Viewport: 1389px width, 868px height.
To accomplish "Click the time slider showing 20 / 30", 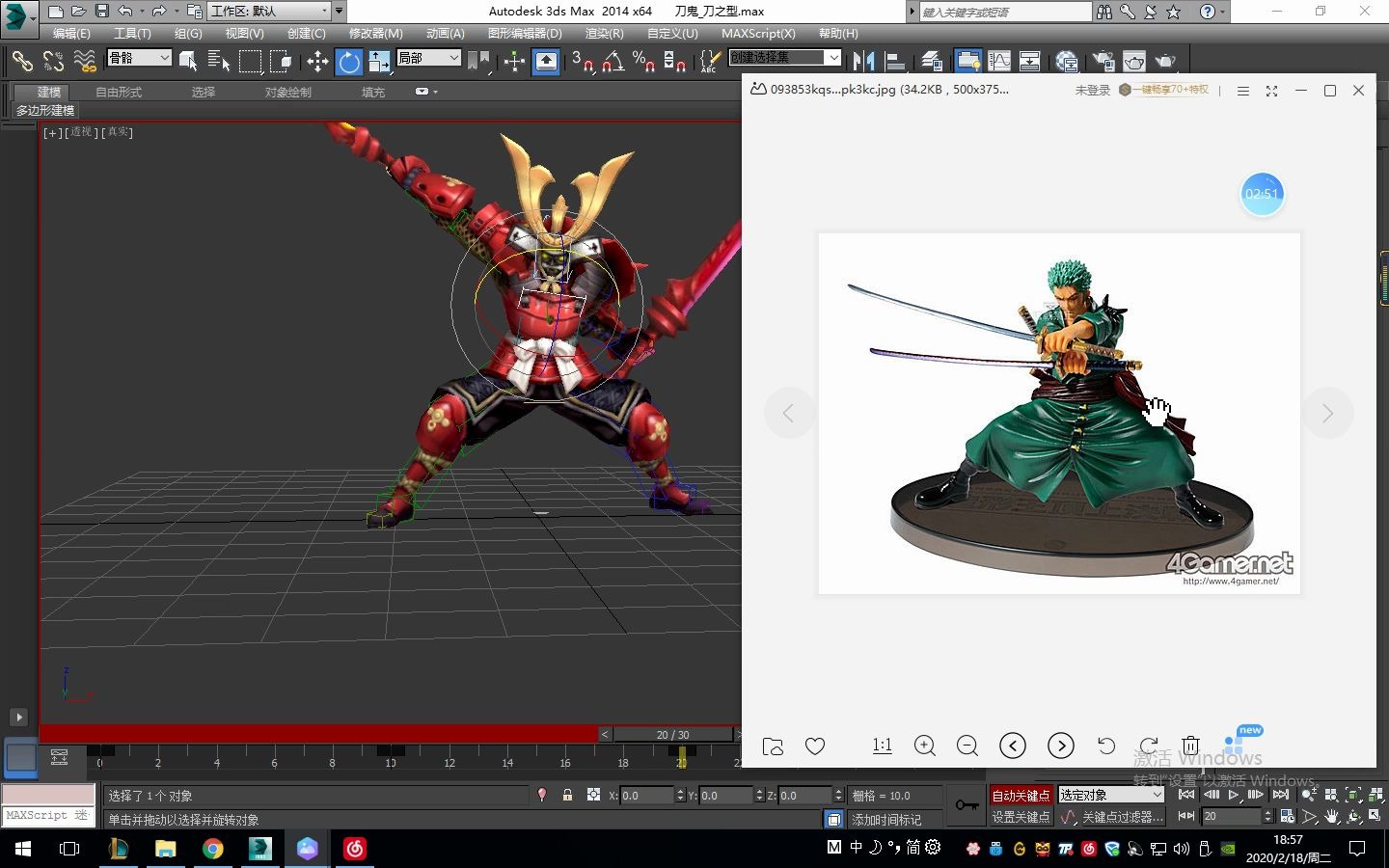I will 673,734.
